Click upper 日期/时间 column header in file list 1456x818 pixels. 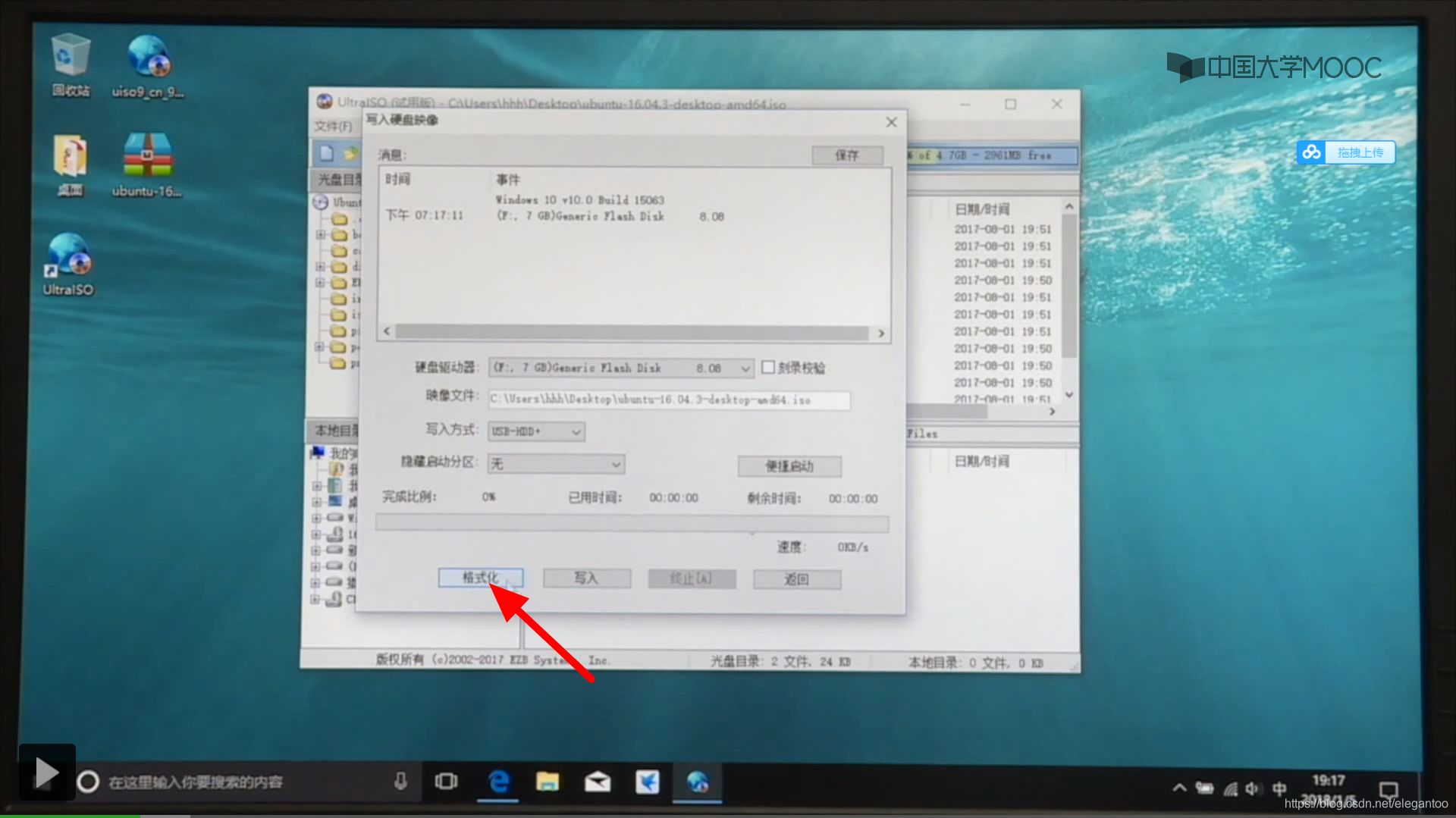coord(981,208)
